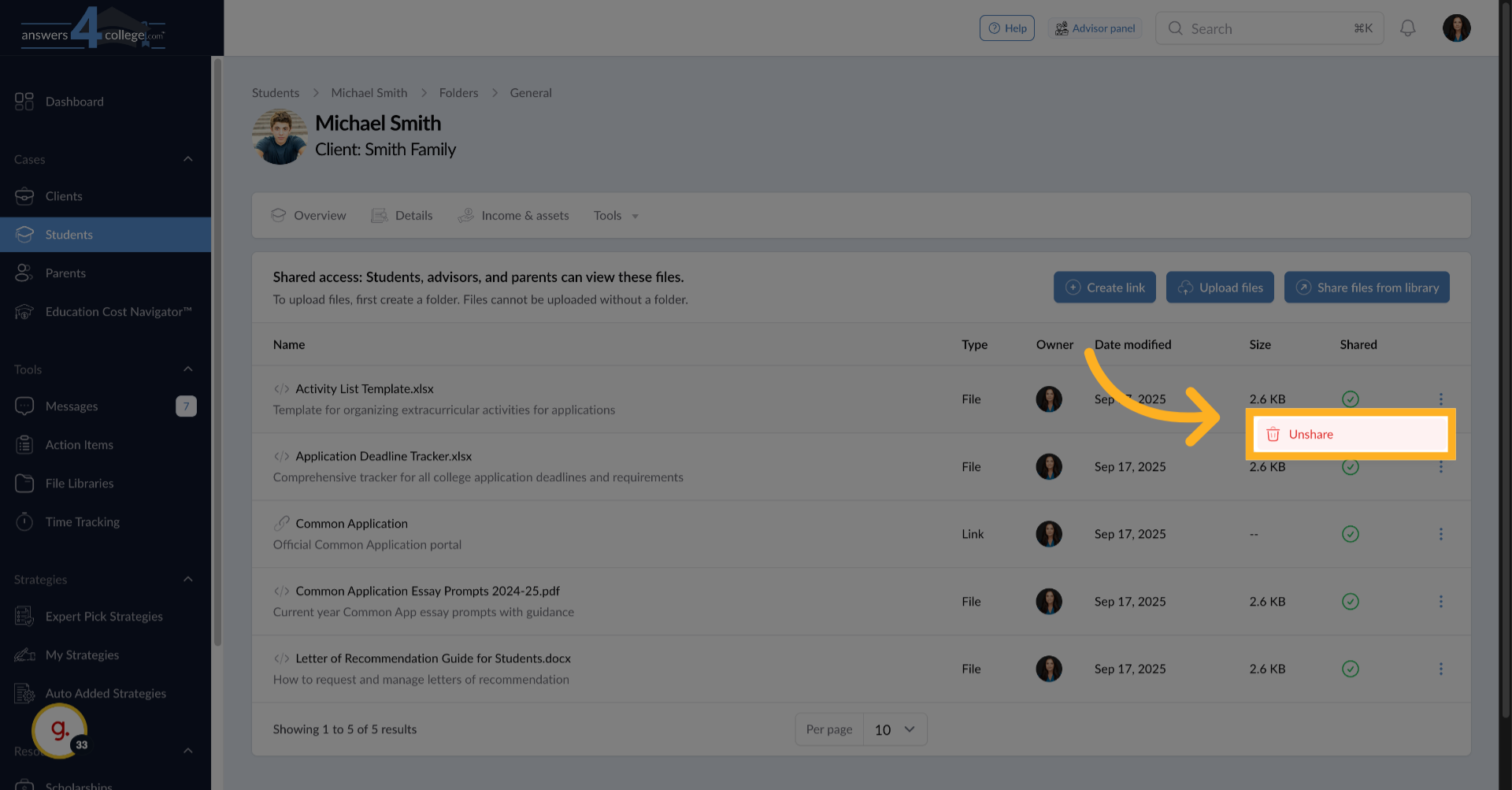Click the notifications bell icon
This screenshot has height=790, width=1512.
1407,28
